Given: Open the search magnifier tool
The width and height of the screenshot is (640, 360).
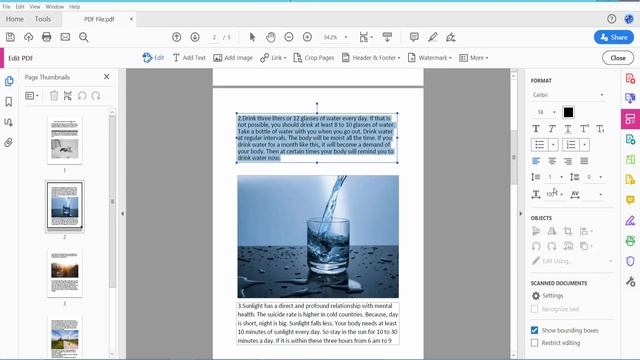Looking at the screenshot, I should 84,37.
